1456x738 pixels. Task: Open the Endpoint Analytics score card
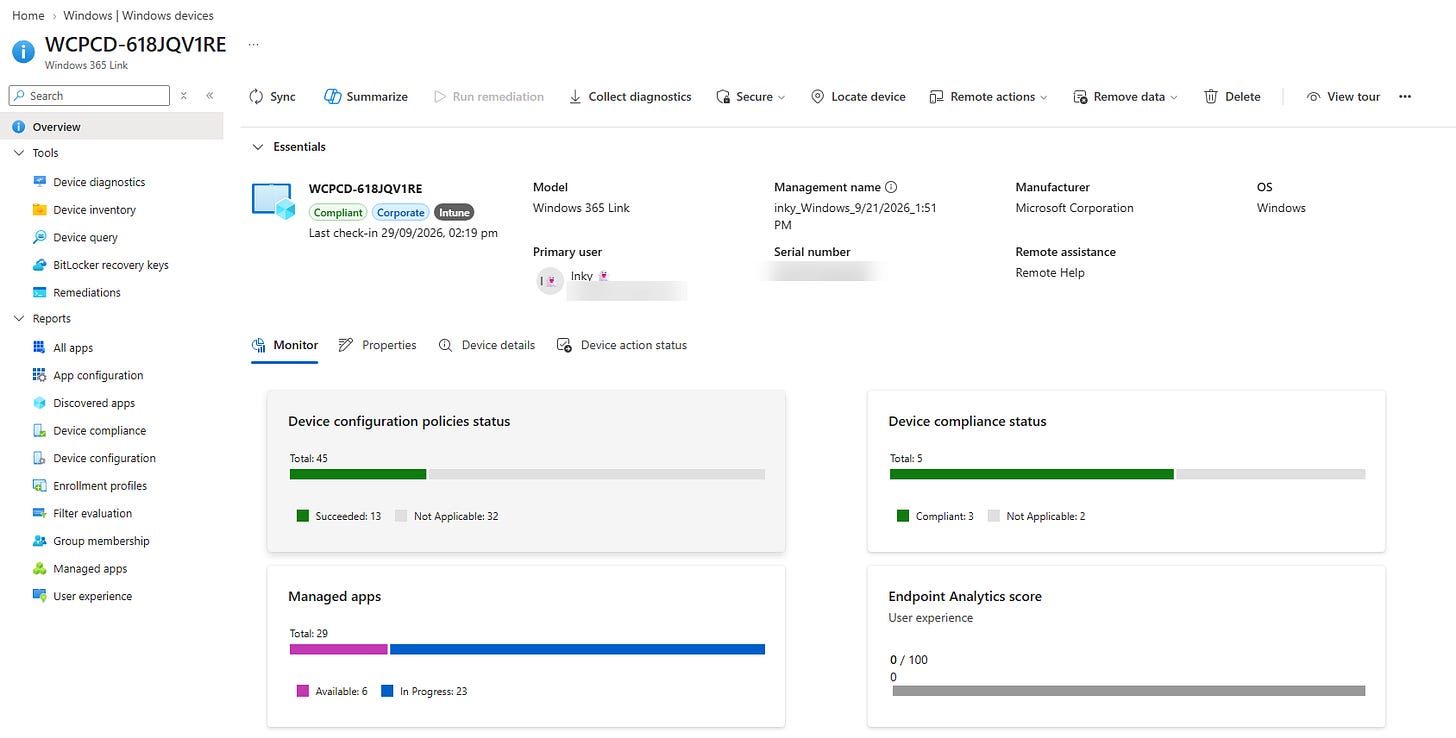click(x=1126, y=646)
